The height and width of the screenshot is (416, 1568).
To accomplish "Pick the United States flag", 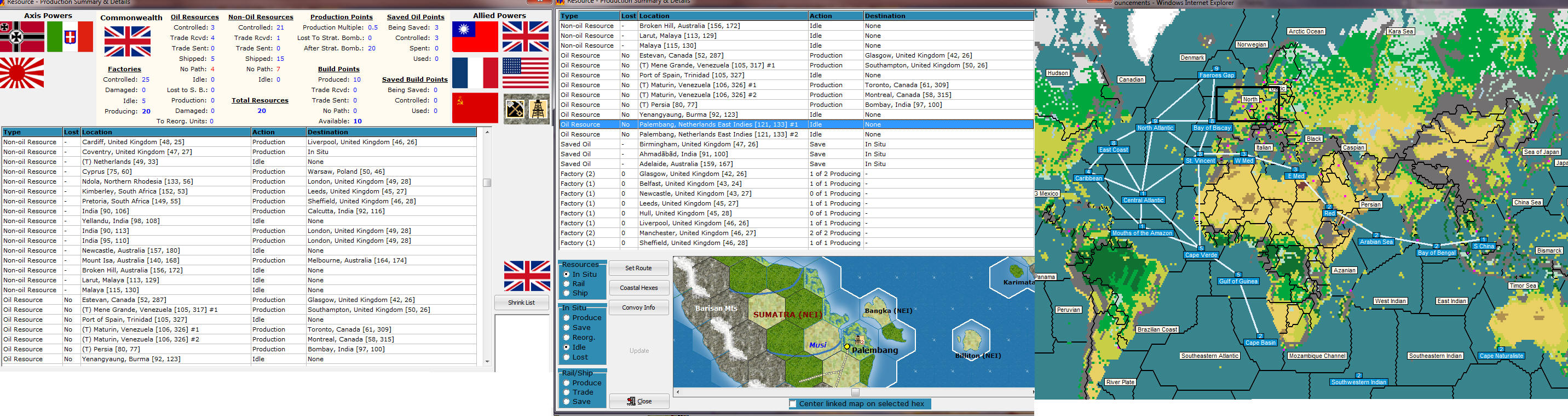I will pyautogui.click(x=525, y=73).
